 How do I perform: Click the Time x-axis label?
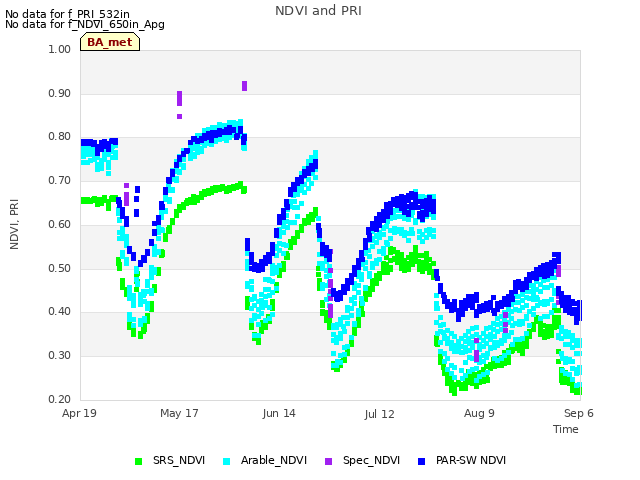click(x=566, y=429)
